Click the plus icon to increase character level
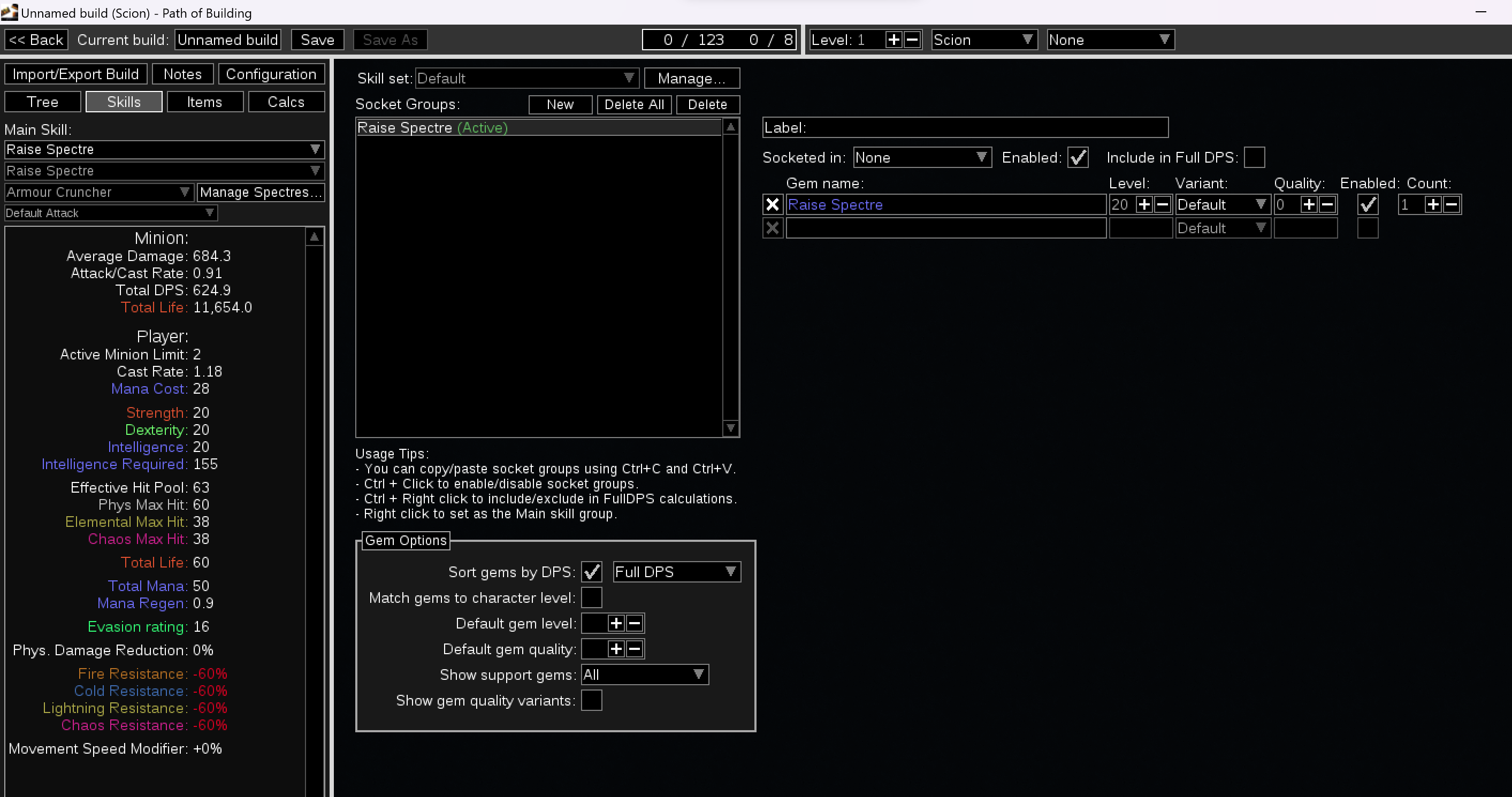Image resolution: width=1512 pixels, height=797 pixels. point(894,40)
